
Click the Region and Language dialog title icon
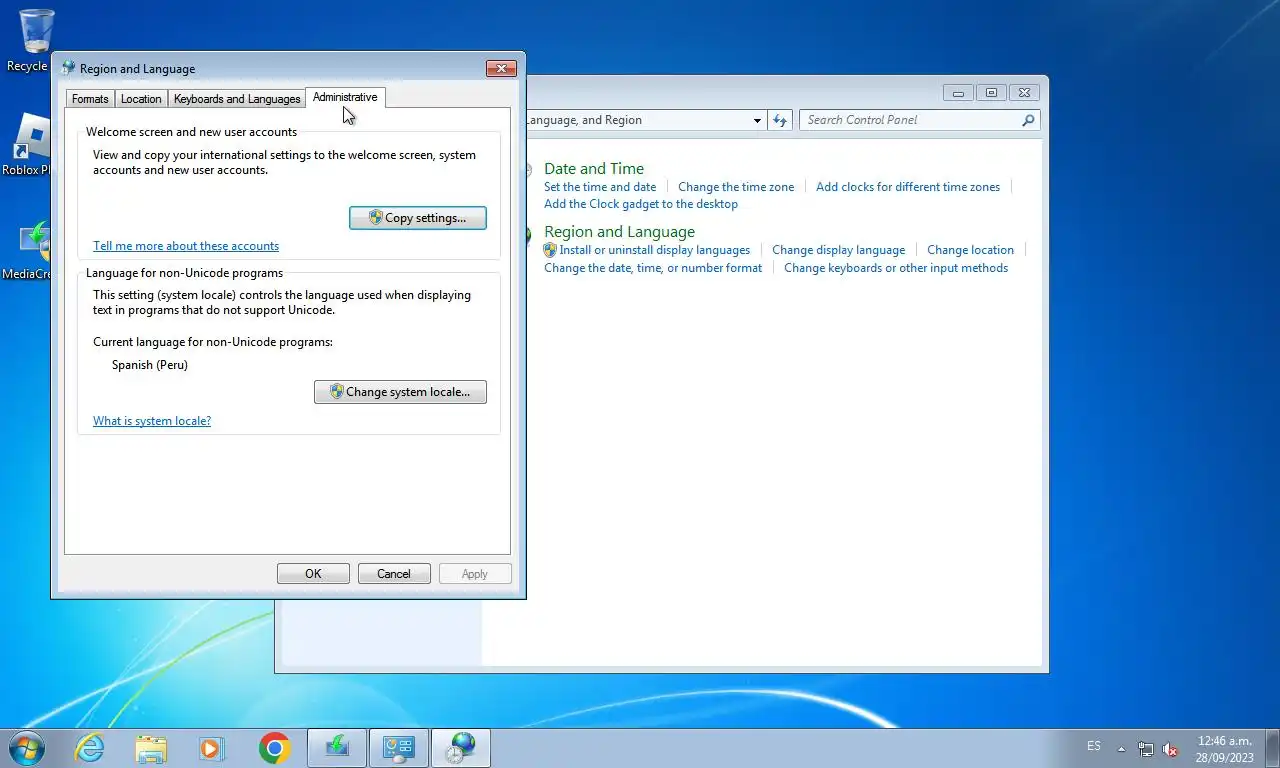tap(68, 69)
